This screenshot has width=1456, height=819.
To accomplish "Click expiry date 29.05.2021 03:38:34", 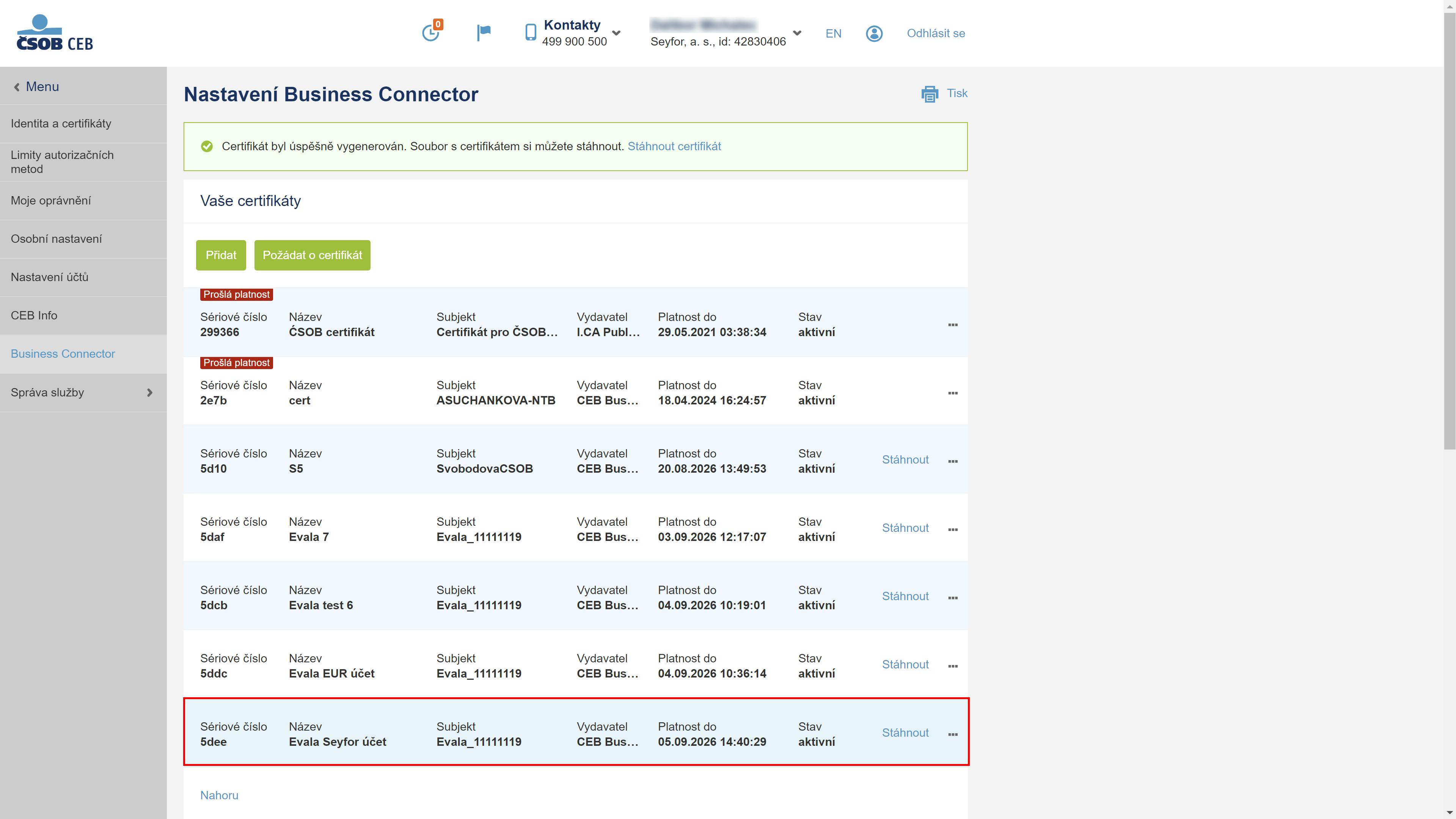I will (x=712, y=332).
